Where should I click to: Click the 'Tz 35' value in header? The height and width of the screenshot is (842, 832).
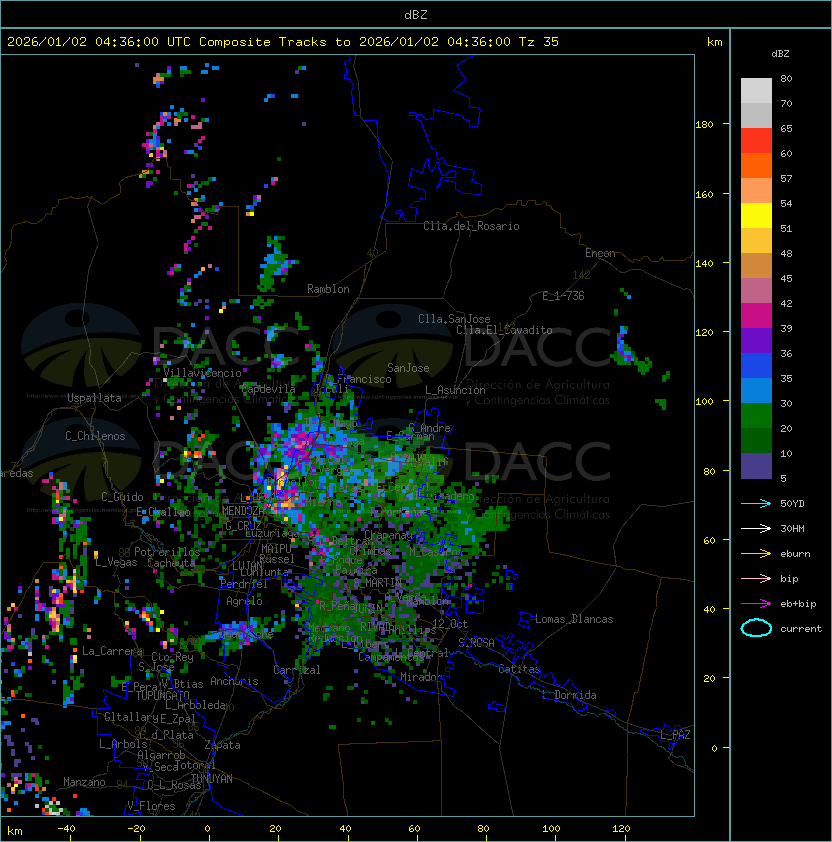coord(539,41)
